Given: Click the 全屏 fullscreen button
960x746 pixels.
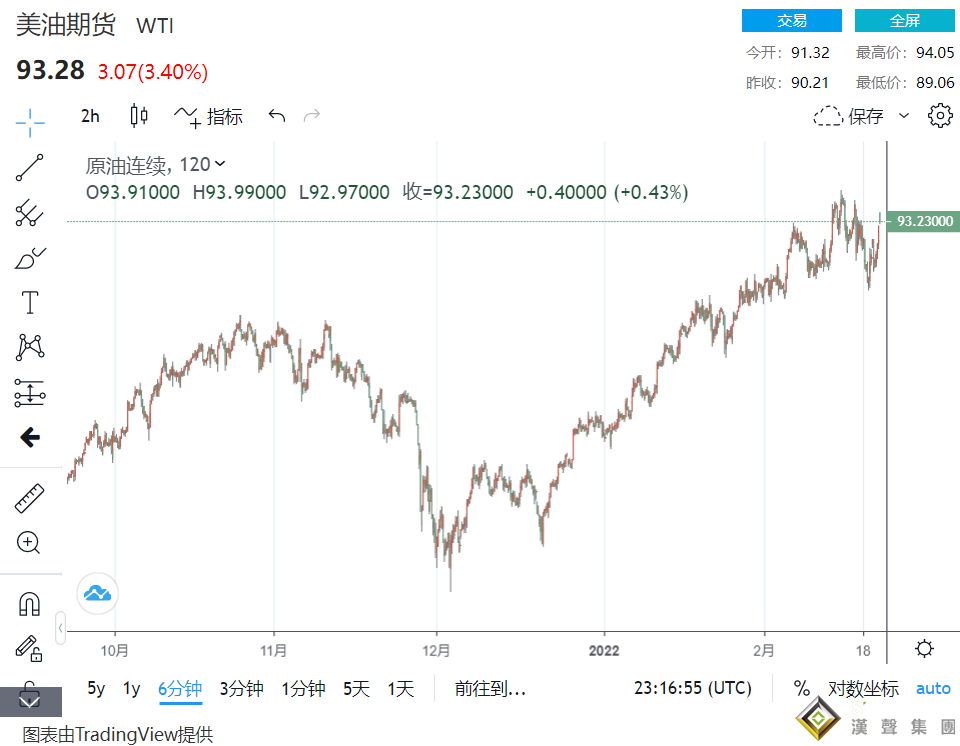Looking at the screenshot, I should point(904,21).
